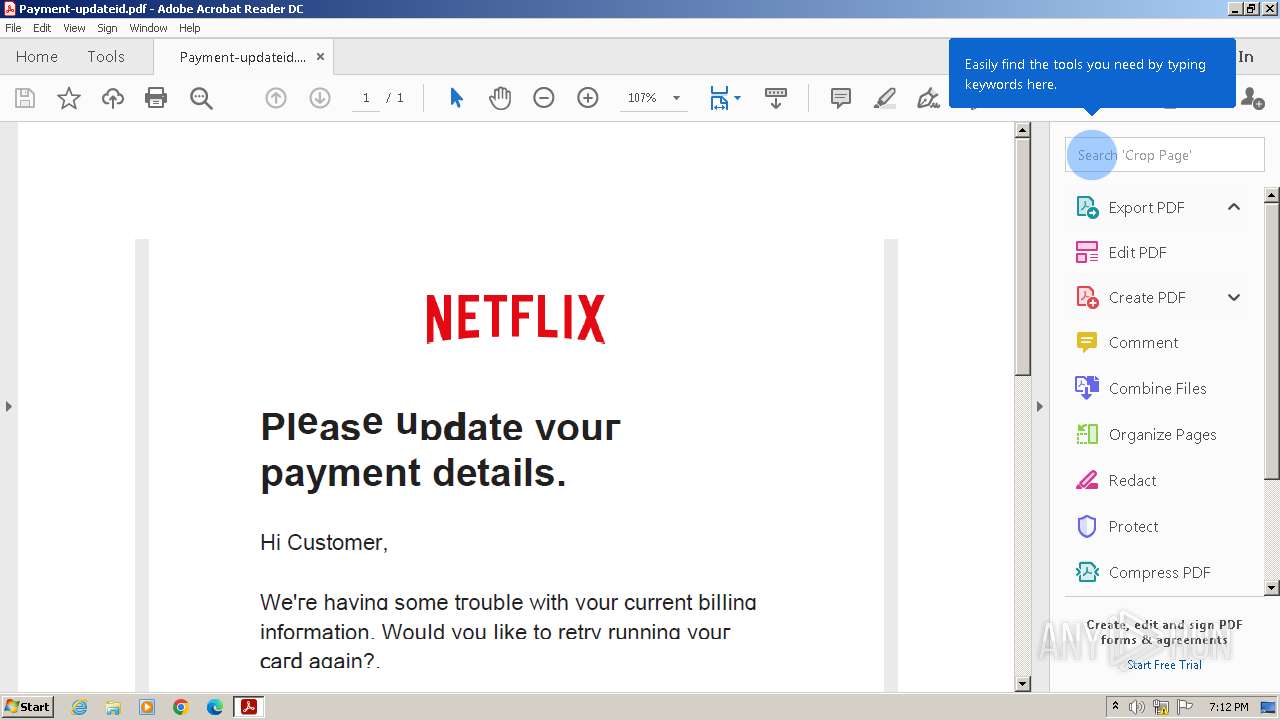Open the File menu
The height and width of the screenshot is (720, 1280).
coord(13,28)
